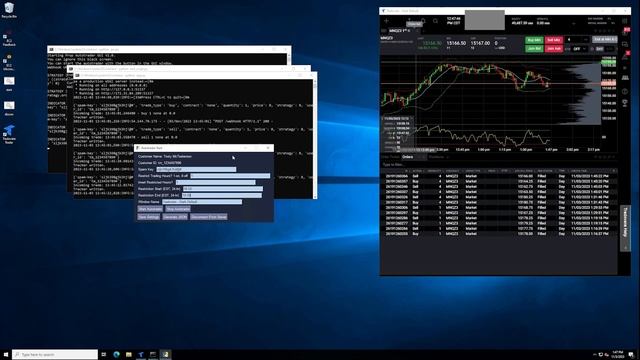Focus the Invert Restricted Hours input field
The height and width of the screenshot is (360, 640).
(x=216, y=182)
